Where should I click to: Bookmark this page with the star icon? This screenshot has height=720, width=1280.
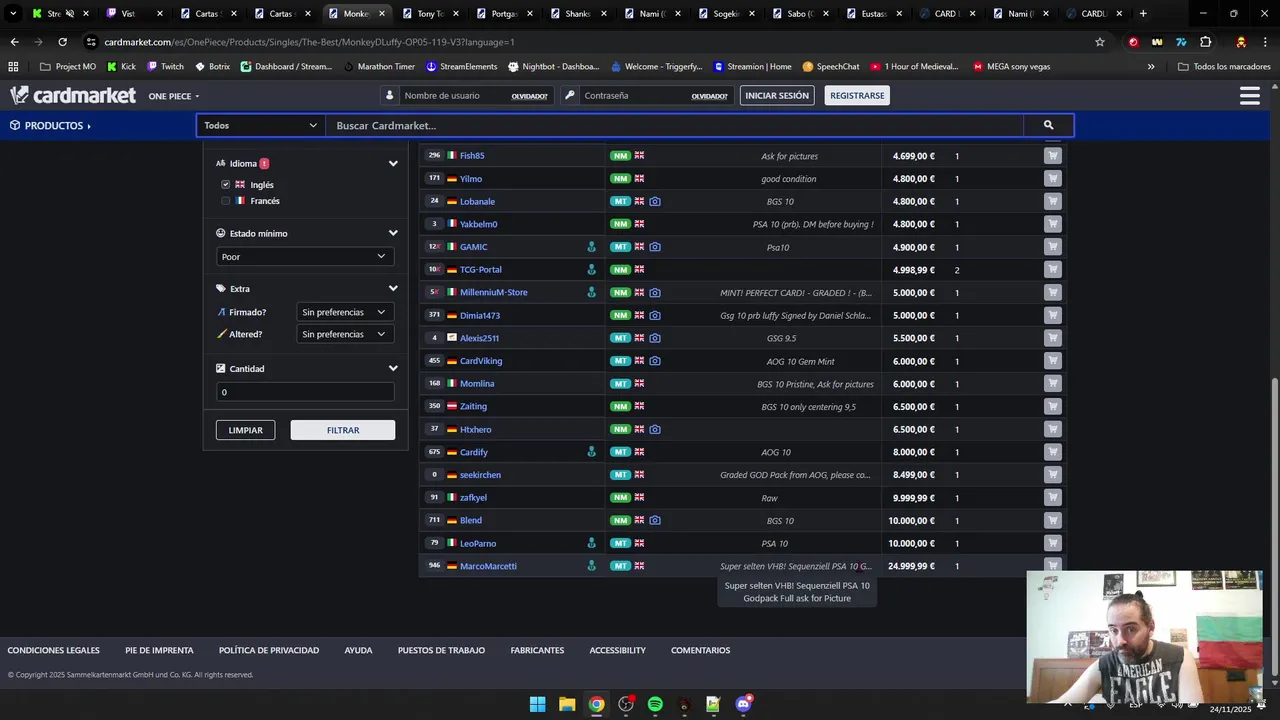click(x=1100, y=42)
